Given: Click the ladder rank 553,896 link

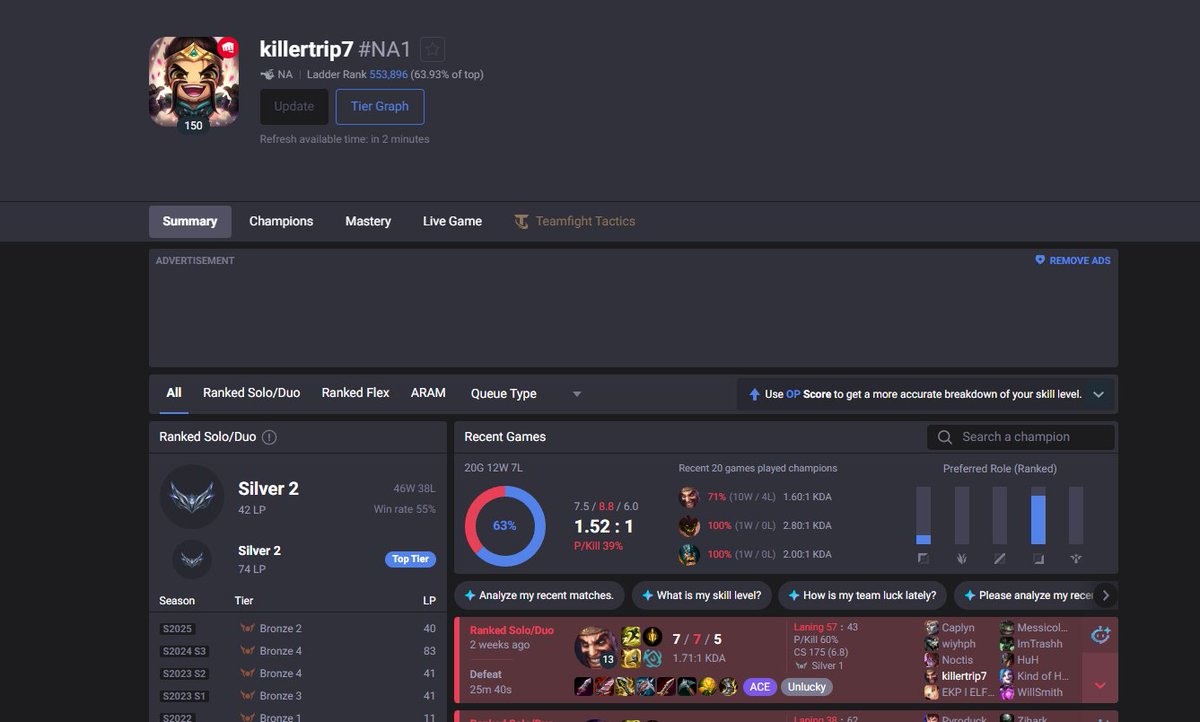Looking at the screenshot, I should point(388,75).
